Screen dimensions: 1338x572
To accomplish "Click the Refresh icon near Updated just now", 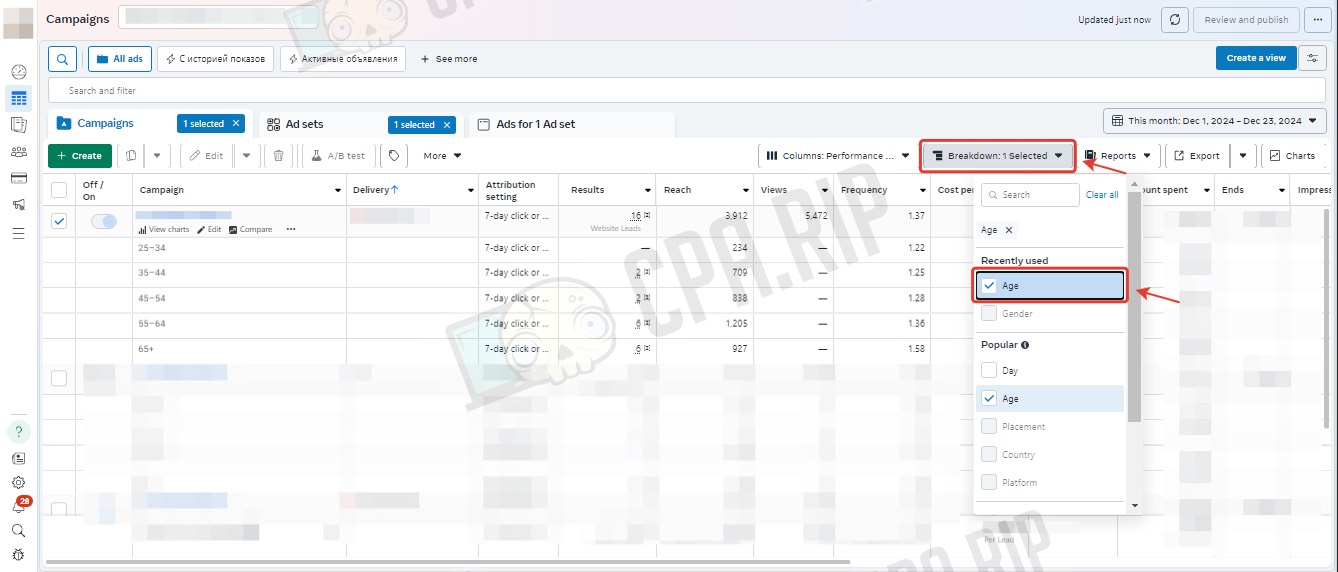I will 1175,20.
